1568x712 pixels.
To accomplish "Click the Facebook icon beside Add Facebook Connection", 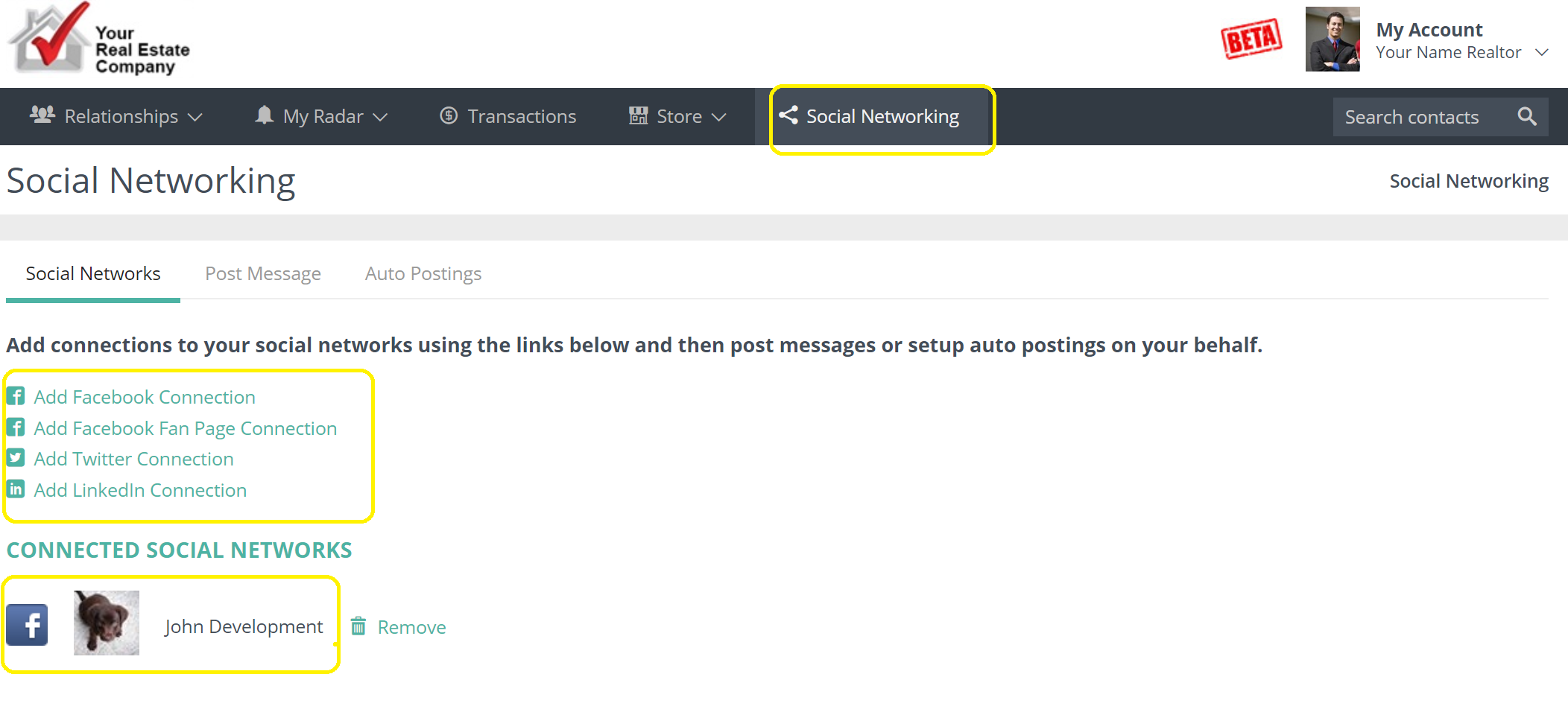I will [16, 396].
